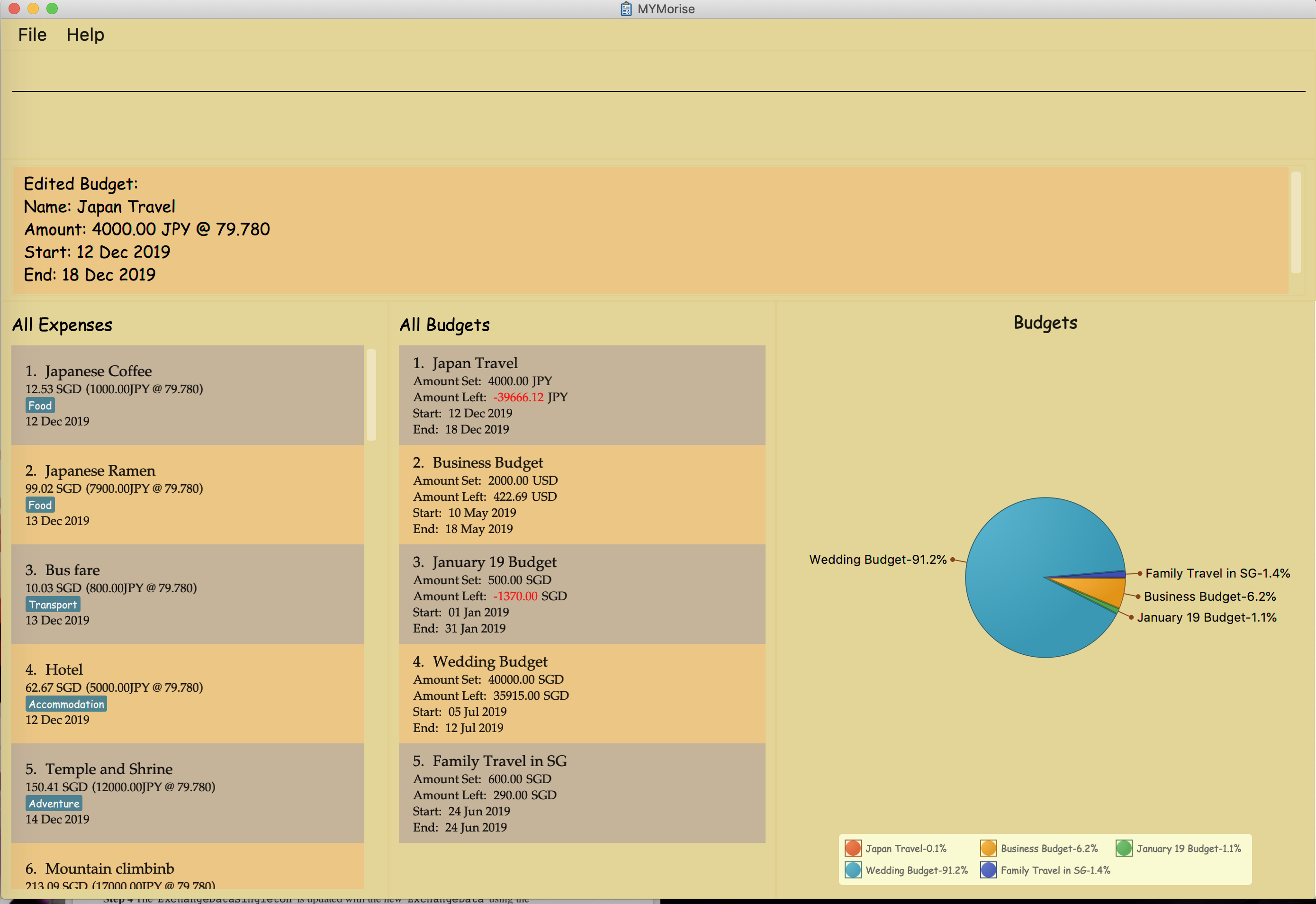The height and width of the screenshot is (904, 1316).
Task: Click the light blue Wedding Budget legend swatch
Action: [x=853, y=869]
